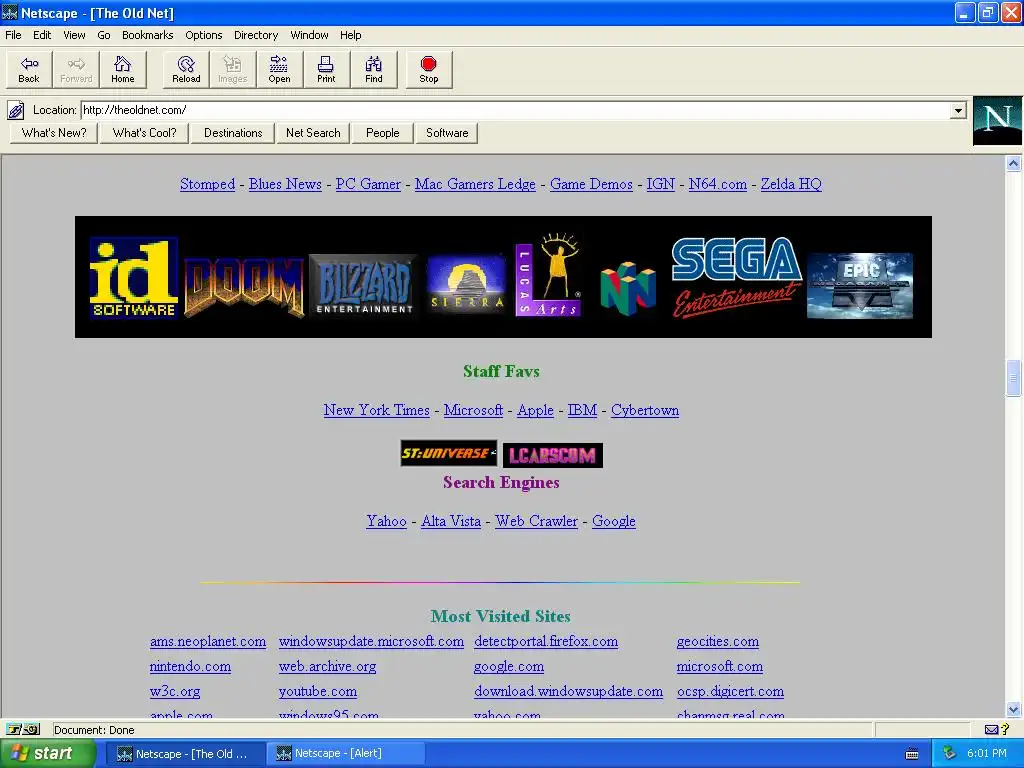Click the Forward toolbar button

tap(76, 69)
